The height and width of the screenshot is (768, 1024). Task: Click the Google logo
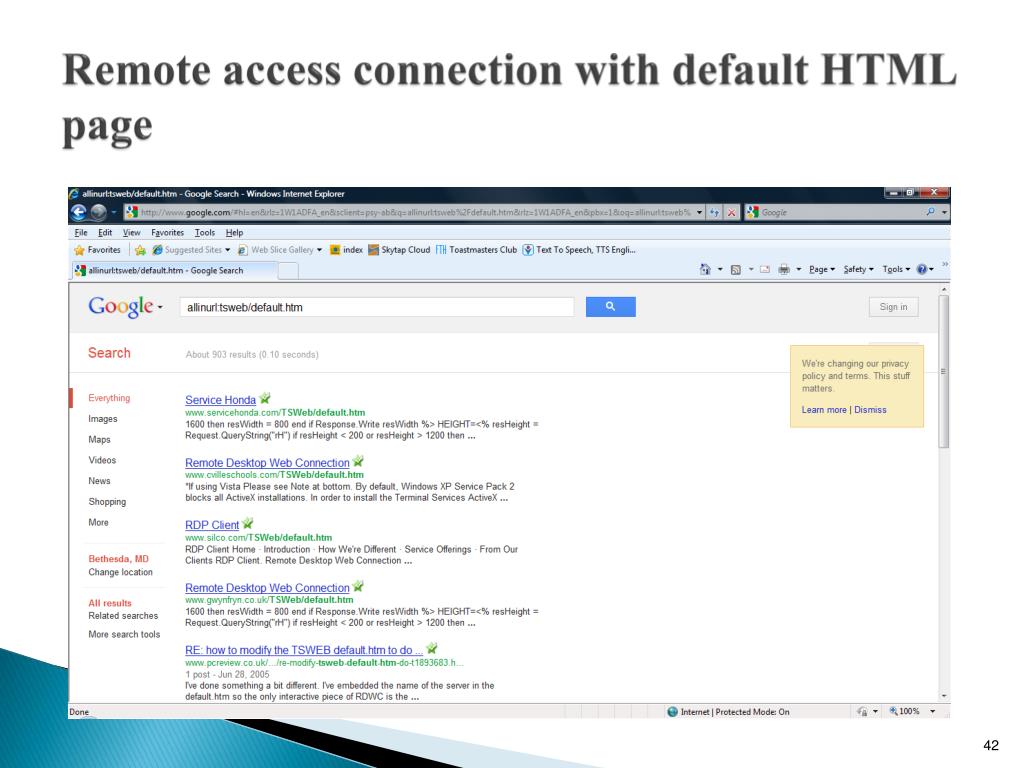click(x=121, y=306)
